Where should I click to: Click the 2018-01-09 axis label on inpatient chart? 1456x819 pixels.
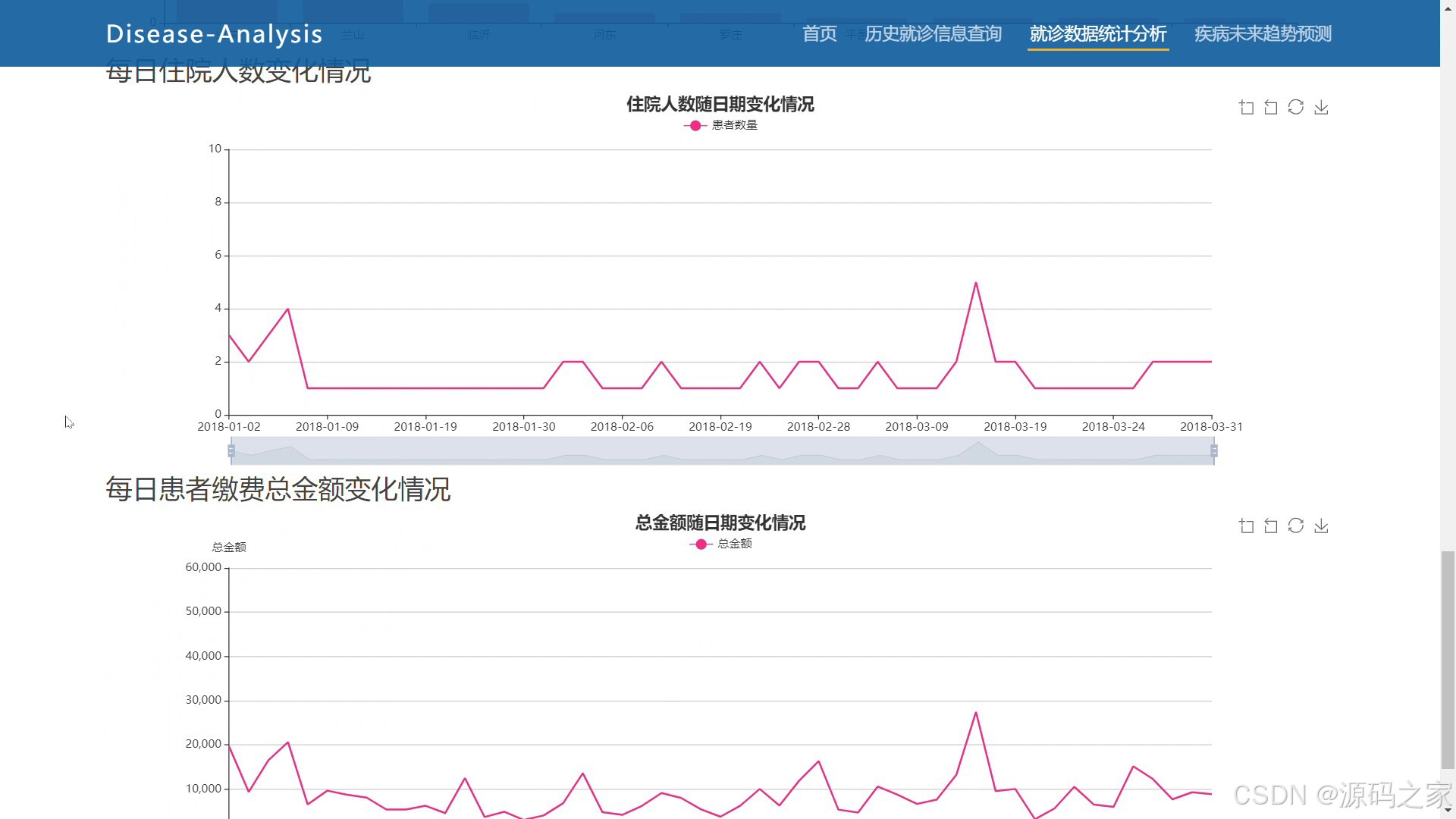pyautogui.click(x=327, y=427)
